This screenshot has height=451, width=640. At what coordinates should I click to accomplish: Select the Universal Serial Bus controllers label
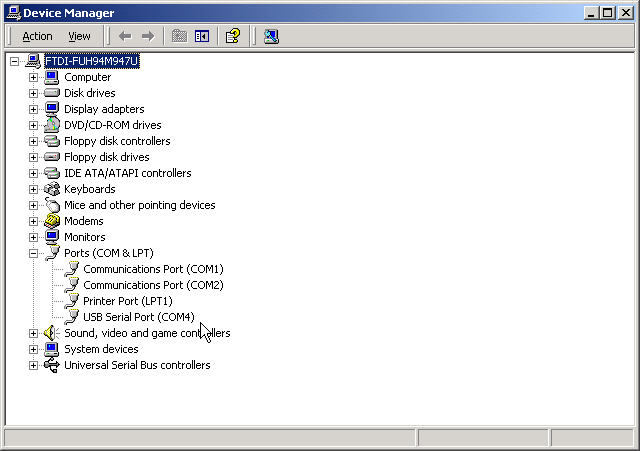coord(137,365)
